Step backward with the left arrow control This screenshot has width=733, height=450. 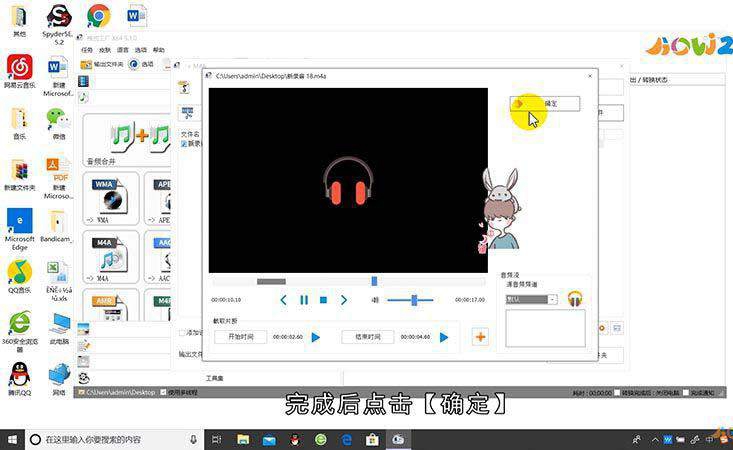point(283,300)
